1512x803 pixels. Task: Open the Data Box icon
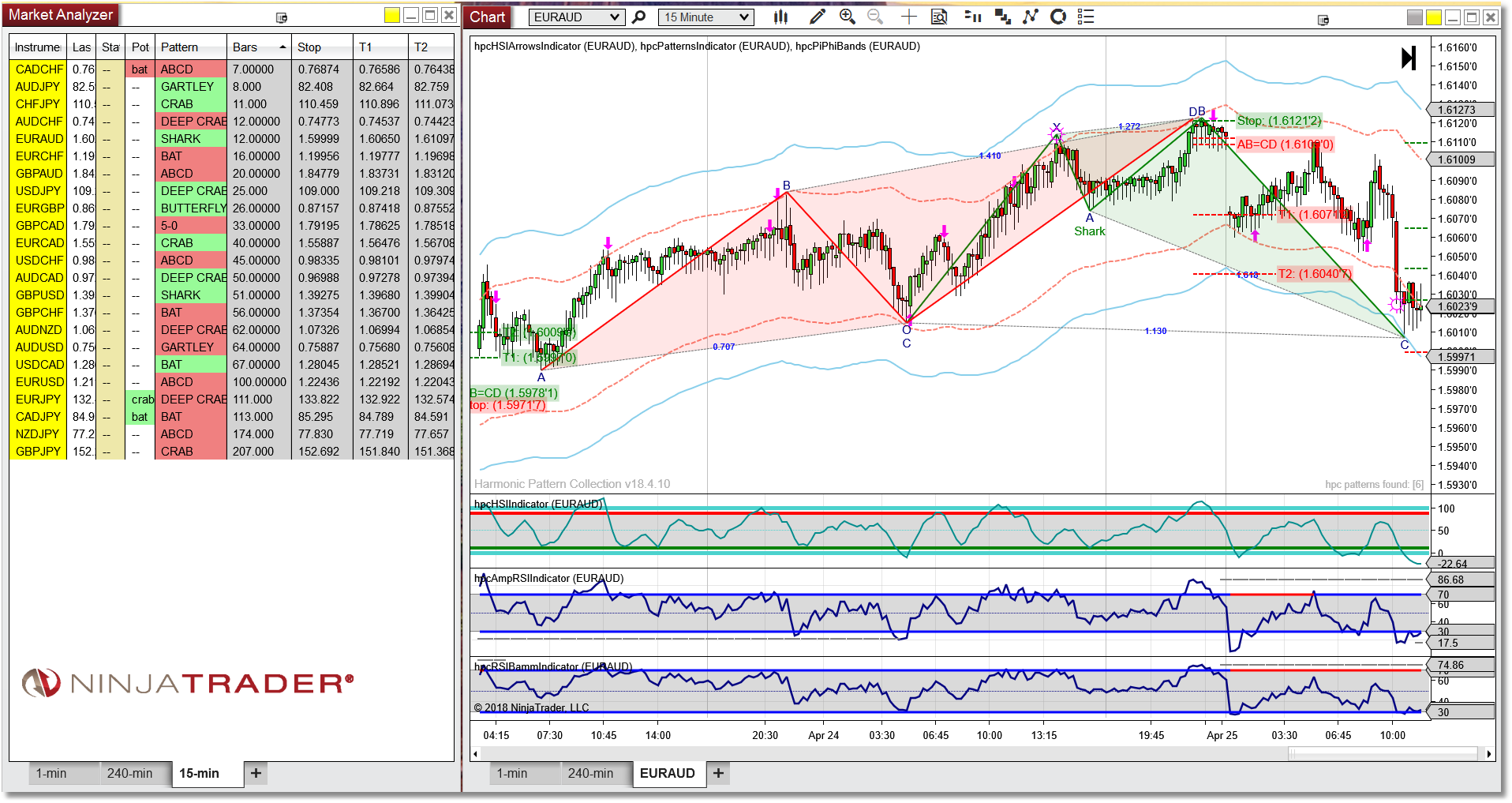[939, 17]
